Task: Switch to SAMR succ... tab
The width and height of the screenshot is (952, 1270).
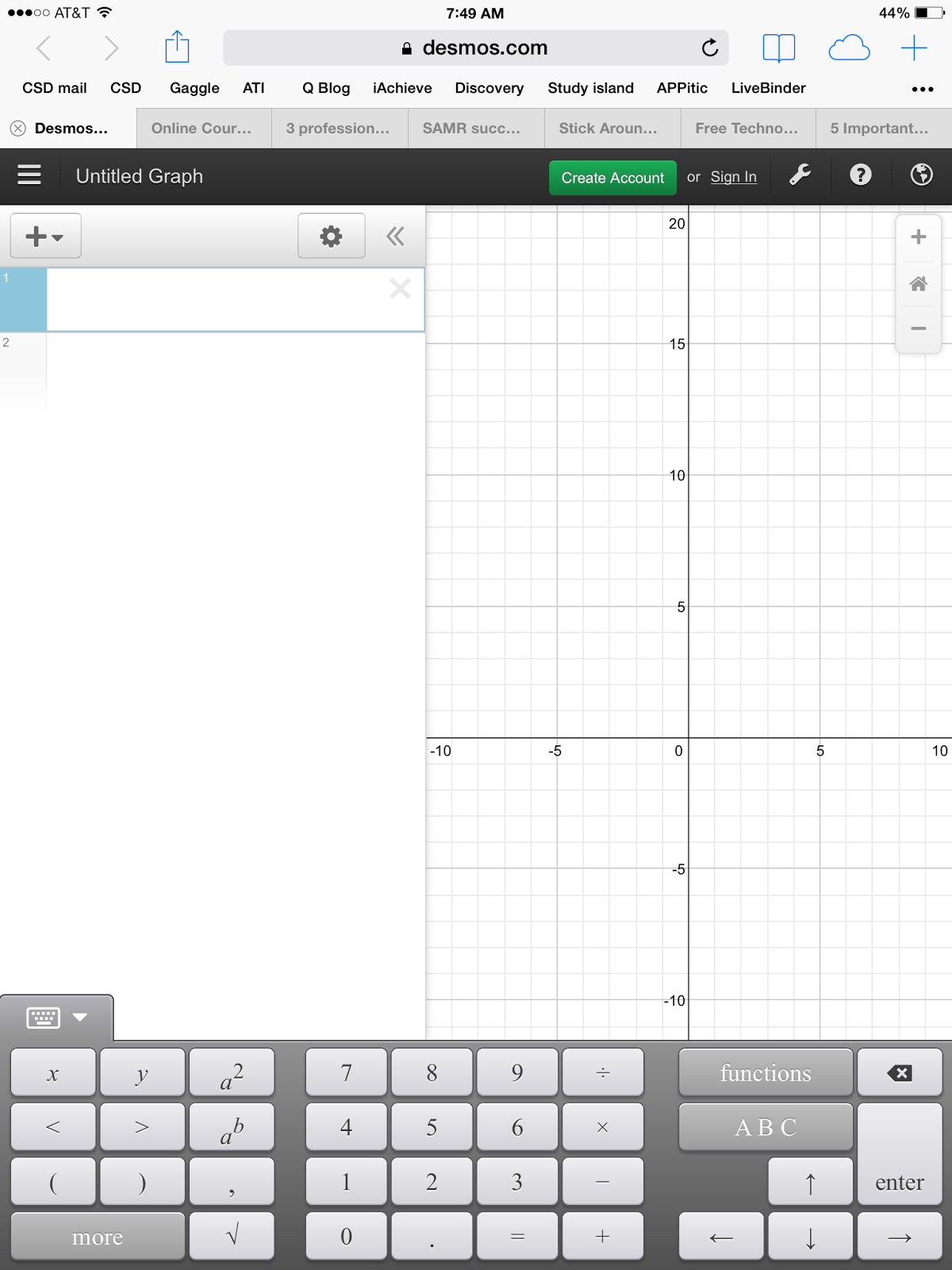Action: [476, 129]
